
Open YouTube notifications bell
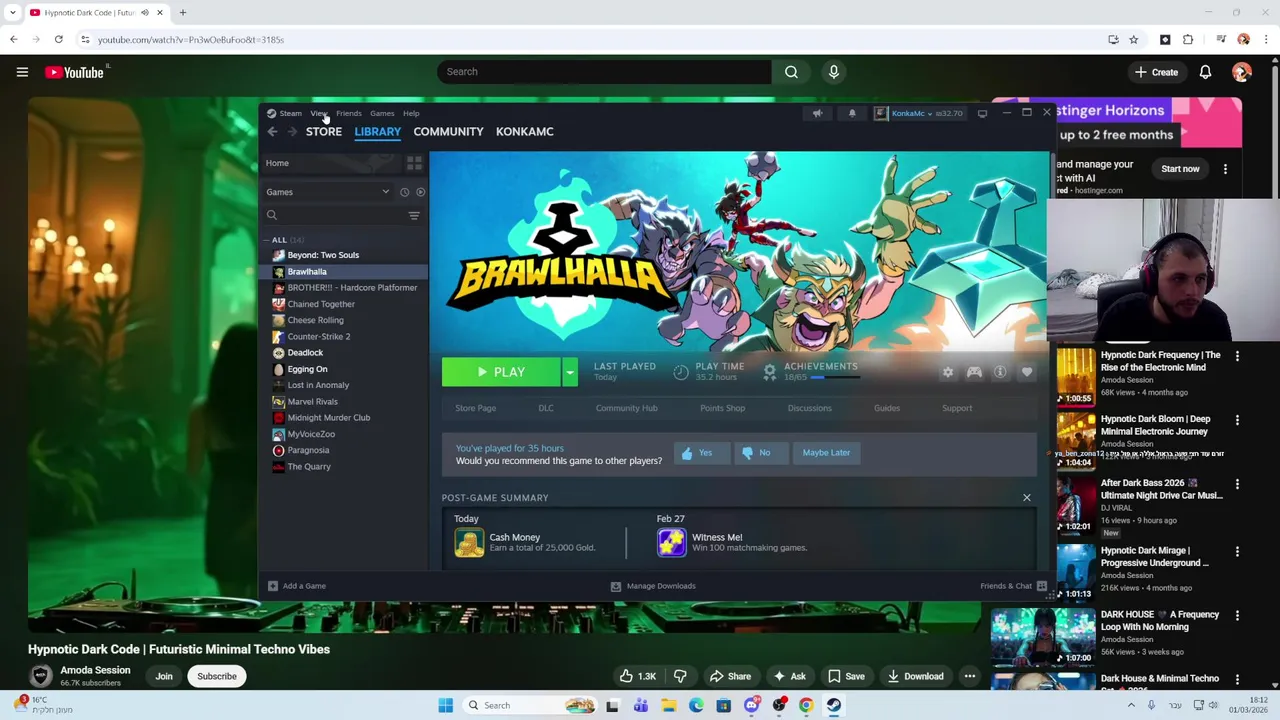(x=1205, y=72)
